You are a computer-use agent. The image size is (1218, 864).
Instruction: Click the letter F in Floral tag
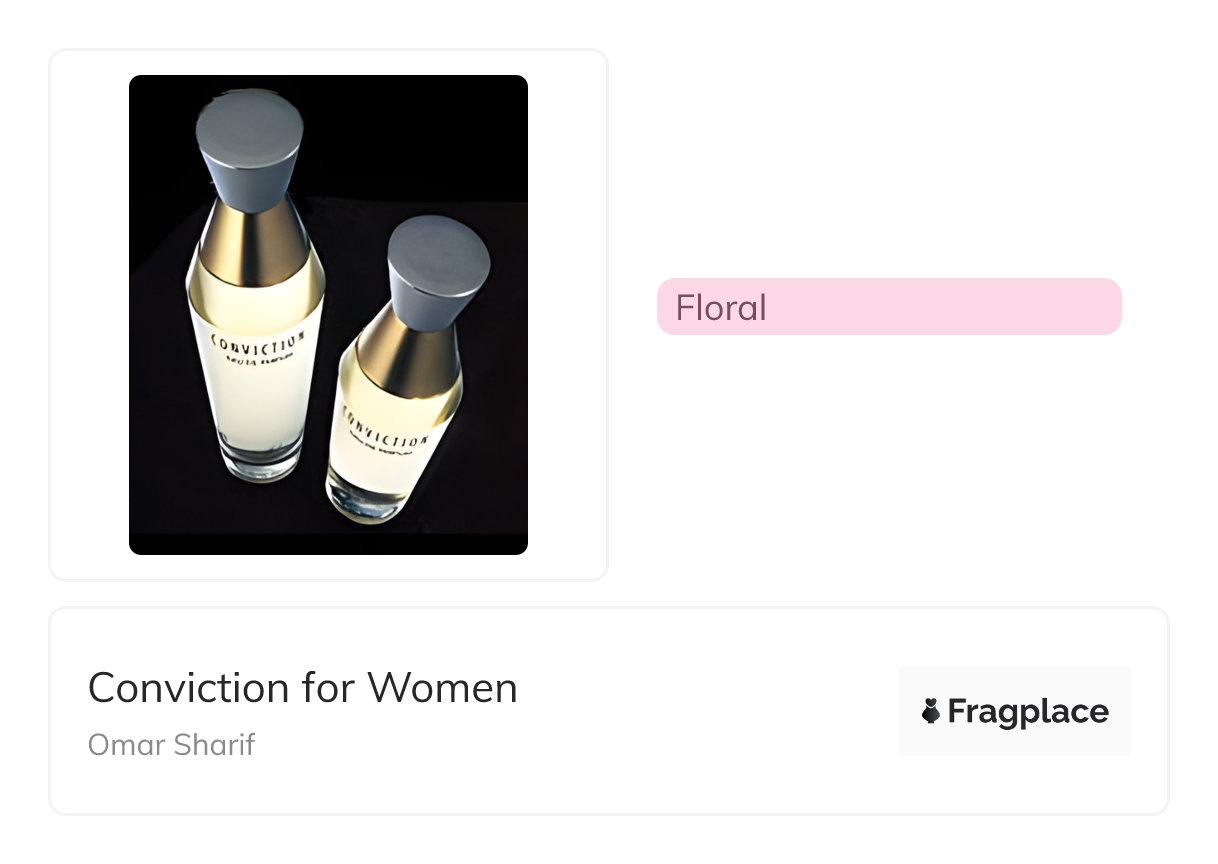pyautogui.click(x=686, y=307)
